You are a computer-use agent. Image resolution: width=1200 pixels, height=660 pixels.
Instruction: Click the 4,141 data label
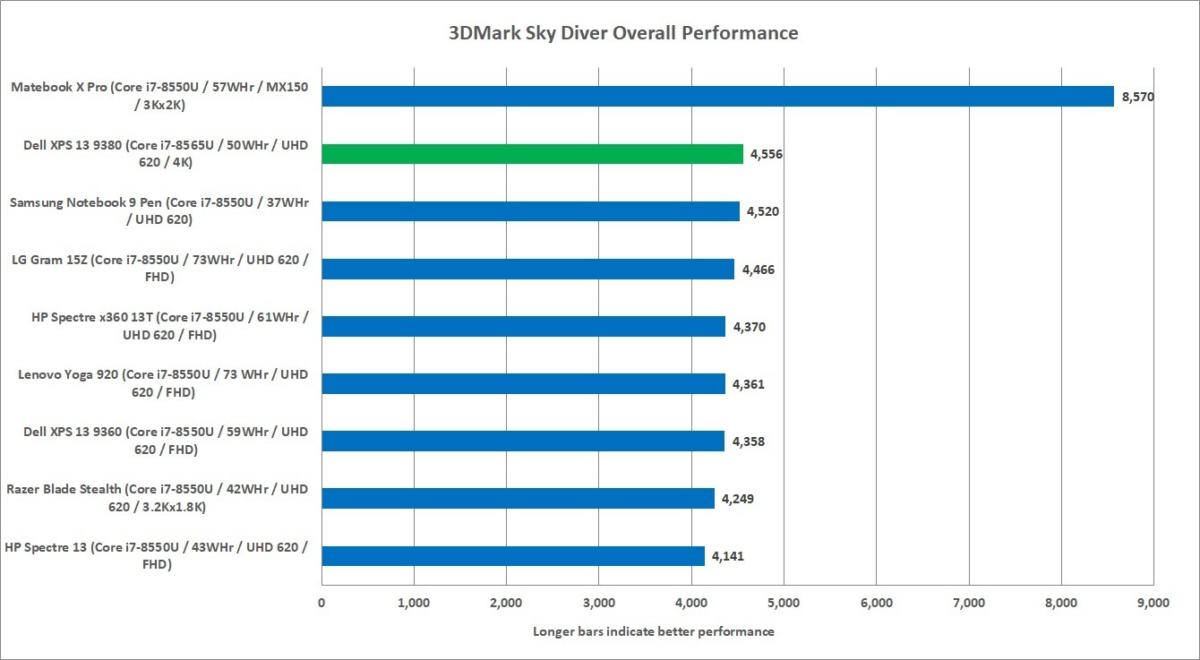click(x=729, y=556)
